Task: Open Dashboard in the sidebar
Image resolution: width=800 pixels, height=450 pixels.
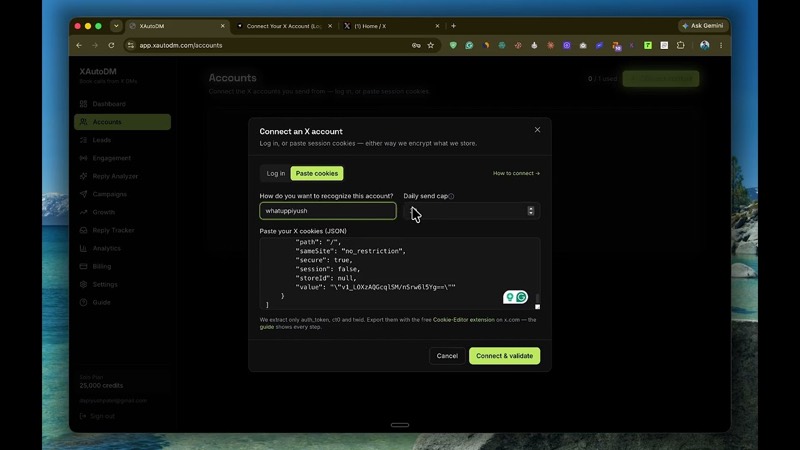Action: point(122,104)
